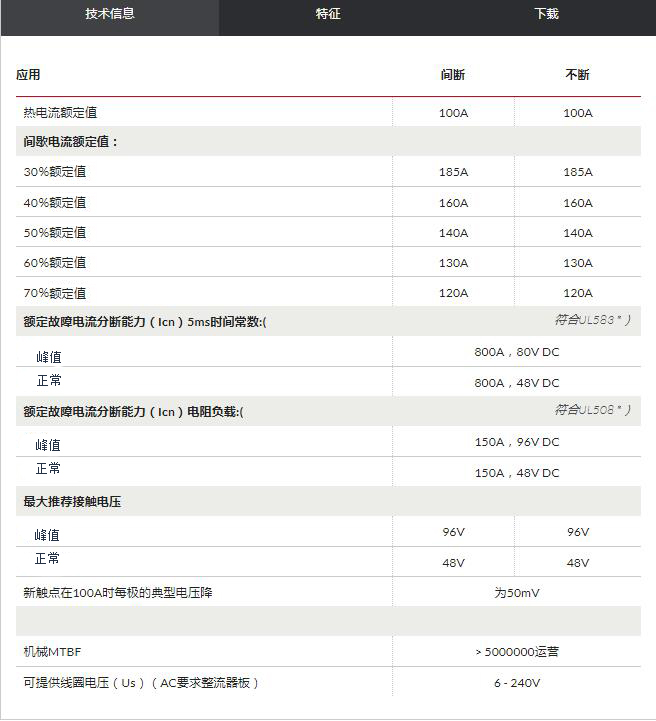Viewport: 656px width, 721px height.
Task: Switch to the 技术信息 tab
Action: point(110,14)
